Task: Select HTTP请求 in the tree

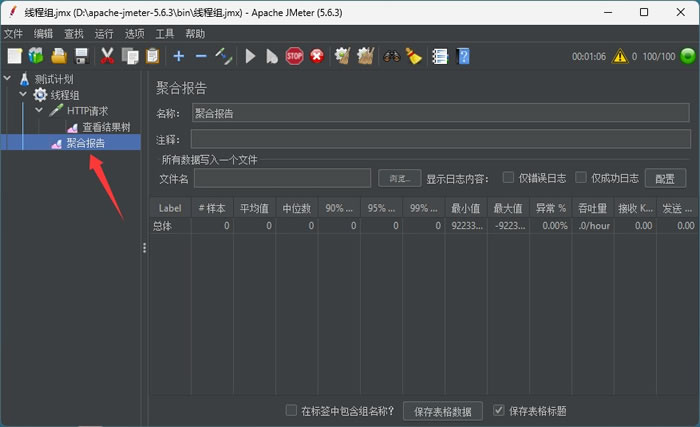Action: click(x=88, y=111)
